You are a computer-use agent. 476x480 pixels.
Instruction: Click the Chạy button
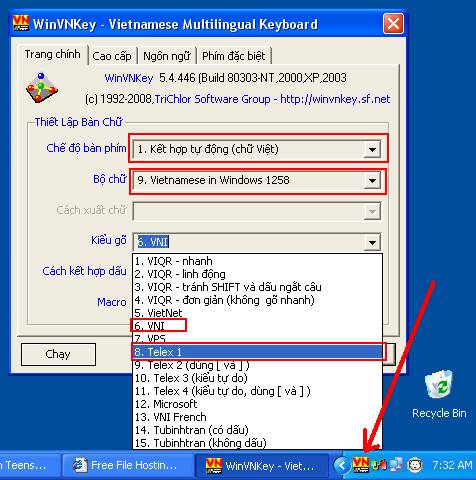[58, 354]
